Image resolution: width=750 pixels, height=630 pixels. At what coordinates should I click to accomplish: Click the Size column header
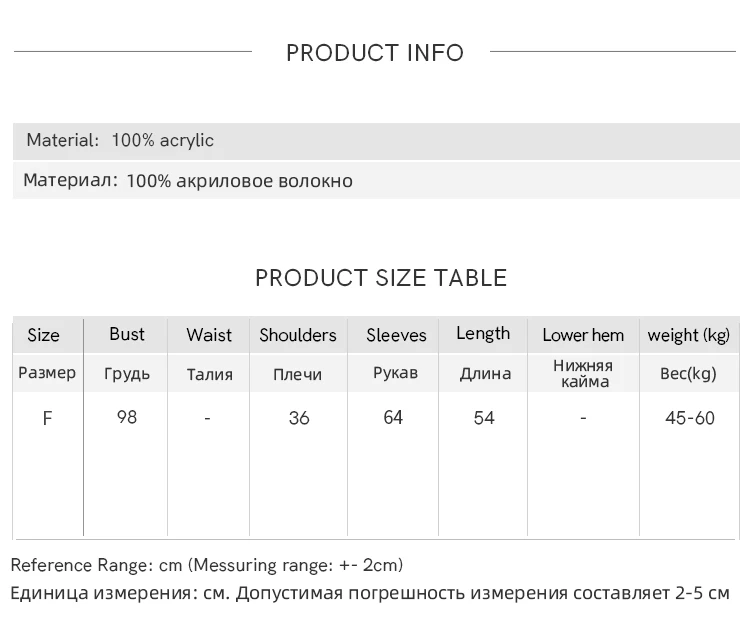(44, 335)
